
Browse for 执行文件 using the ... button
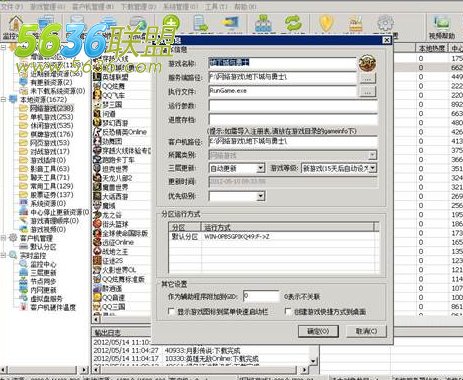[x=367, y=92]
